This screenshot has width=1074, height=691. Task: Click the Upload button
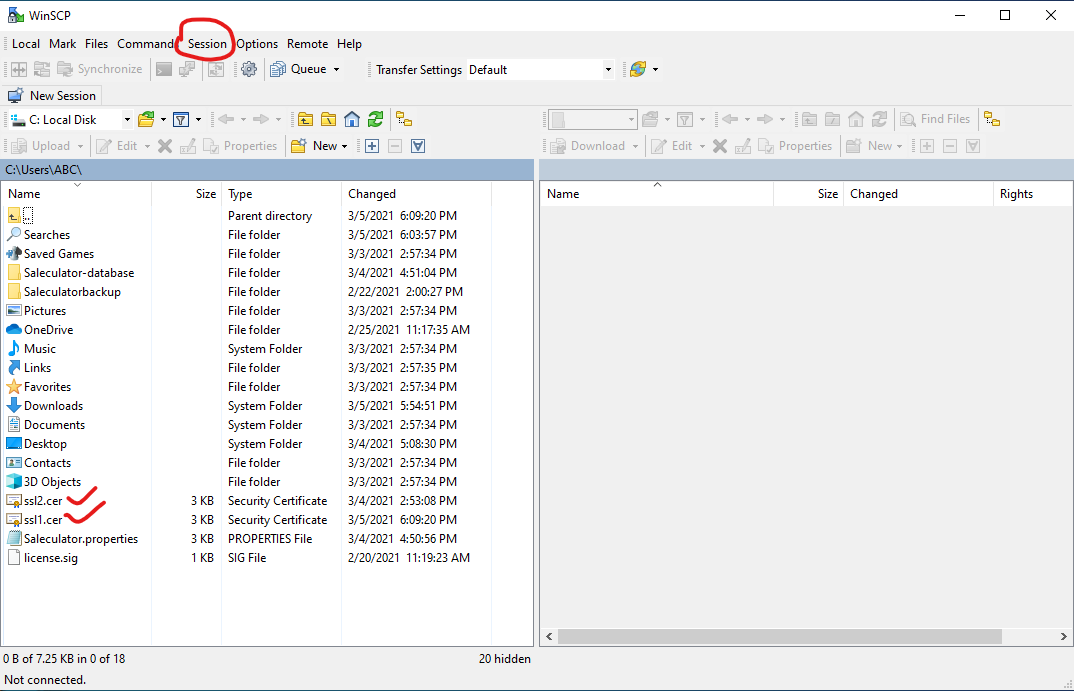[x=41, y=146]
